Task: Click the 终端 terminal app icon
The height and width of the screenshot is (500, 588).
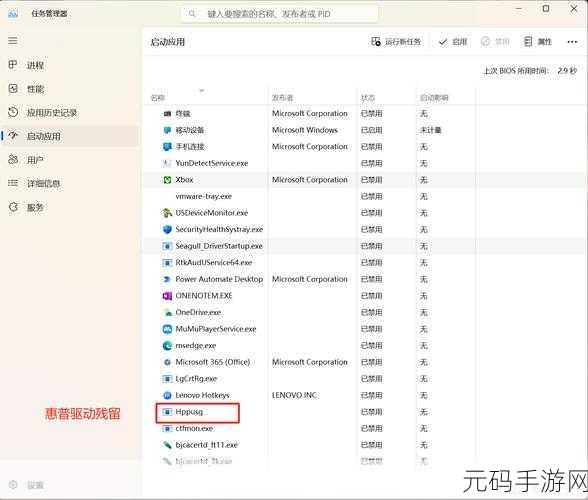Action: pos(167,114)
